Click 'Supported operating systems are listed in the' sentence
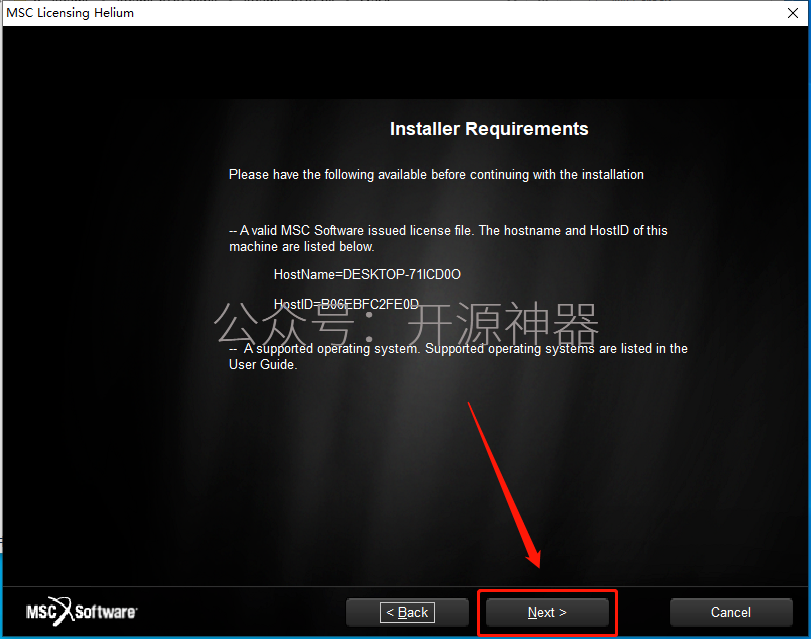This screenshot has height=639, width=811. pos(556,349)
